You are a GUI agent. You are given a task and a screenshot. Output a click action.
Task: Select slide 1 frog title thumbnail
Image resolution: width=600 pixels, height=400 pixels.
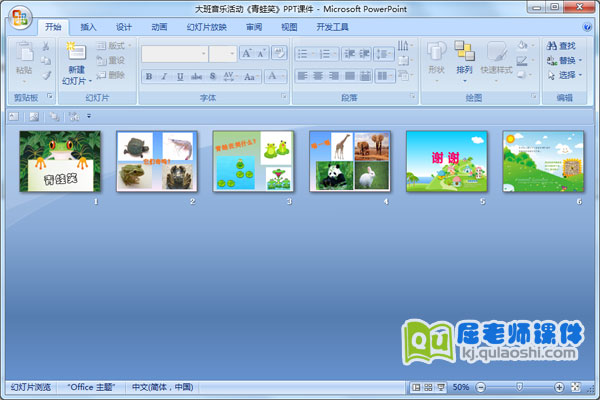[x=60, y=161]
